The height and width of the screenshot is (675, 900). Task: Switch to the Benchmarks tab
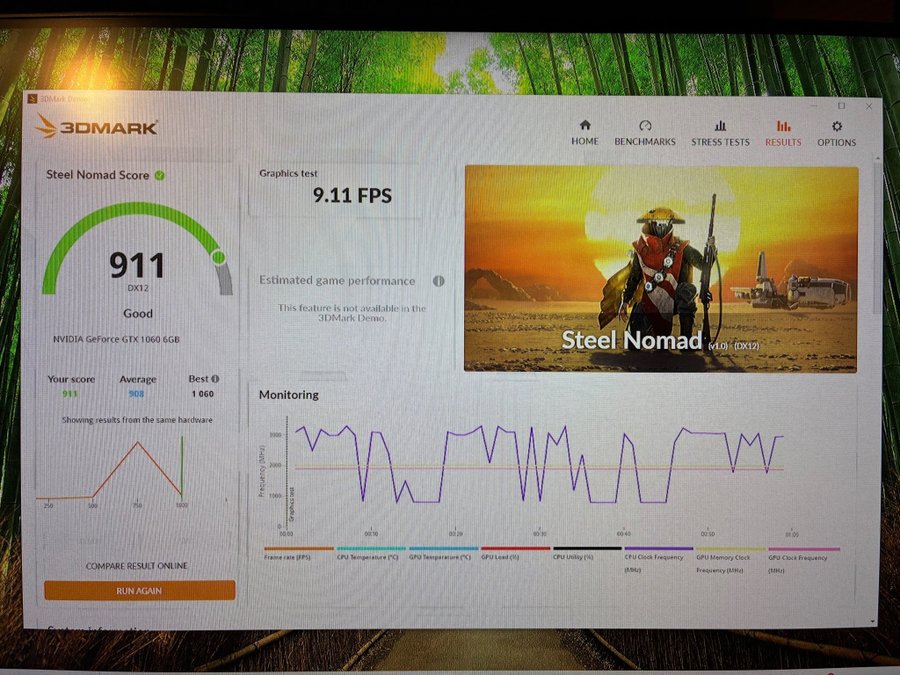645,133
